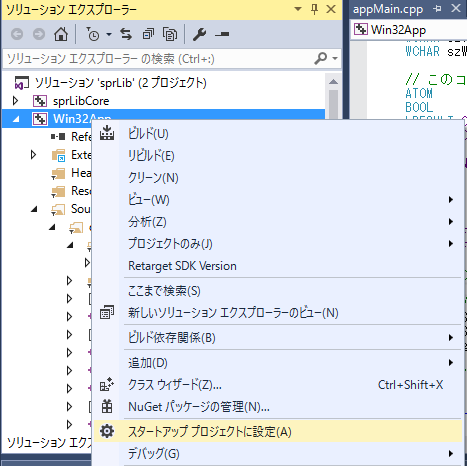
Task: Select the sprLibCore project
Action: coord(81,101)
